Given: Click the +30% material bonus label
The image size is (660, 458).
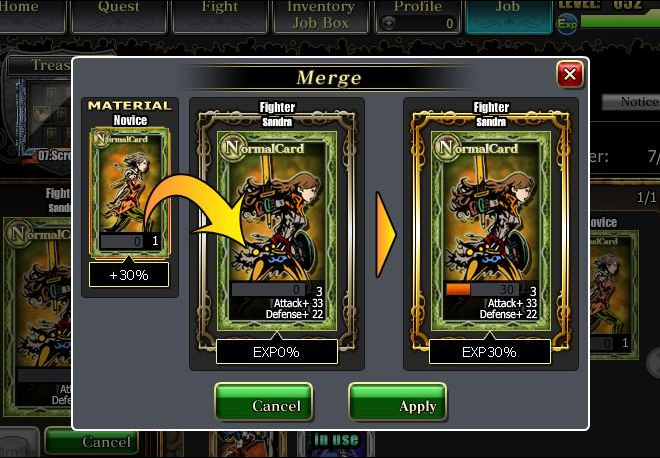Looking at the screenshot, I should (129, 275).
